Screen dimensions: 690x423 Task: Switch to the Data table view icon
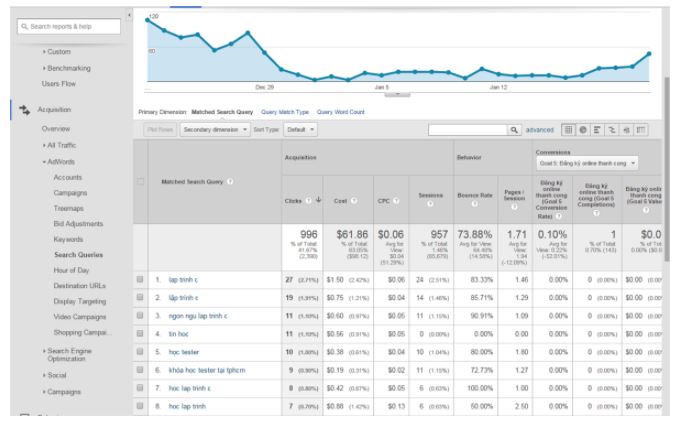(569, 130)
